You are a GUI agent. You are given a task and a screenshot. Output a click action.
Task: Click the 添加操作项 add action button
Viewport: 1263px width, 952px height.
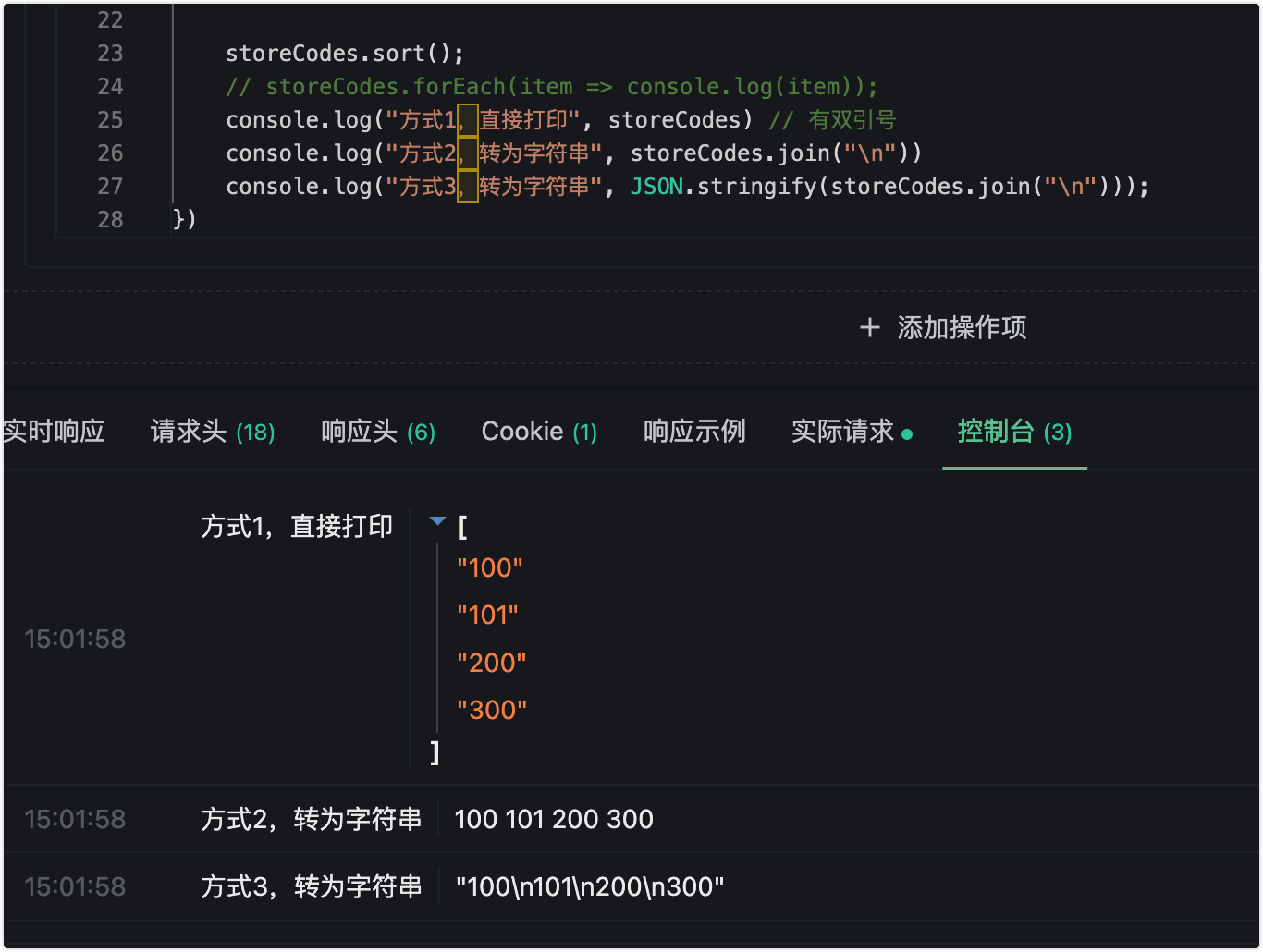[943, 327]
